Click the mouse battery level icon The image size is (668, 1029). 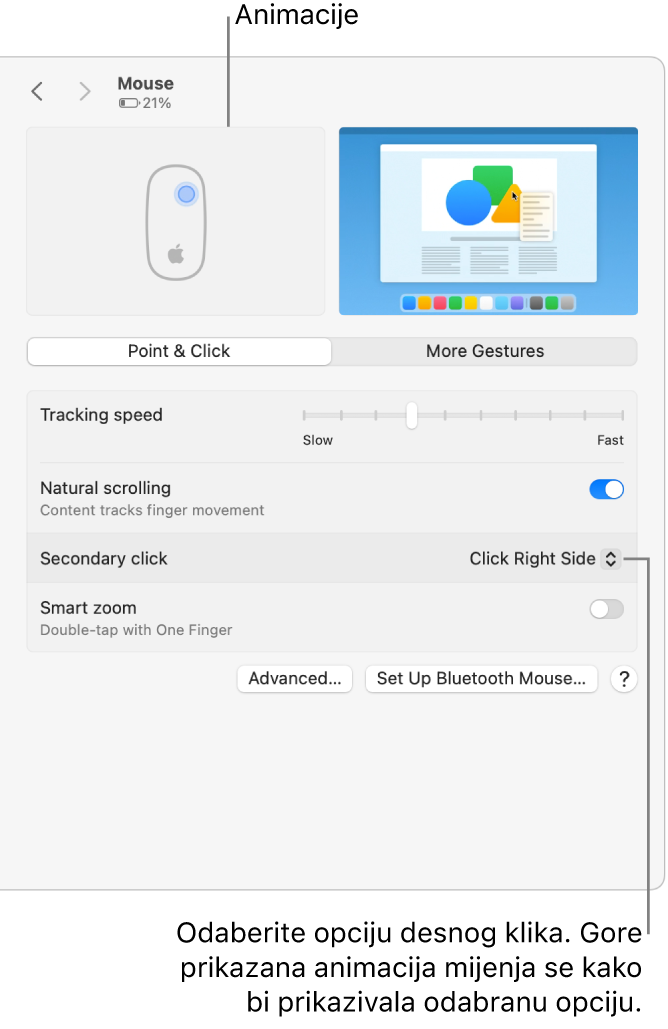(x=128, y=103)
